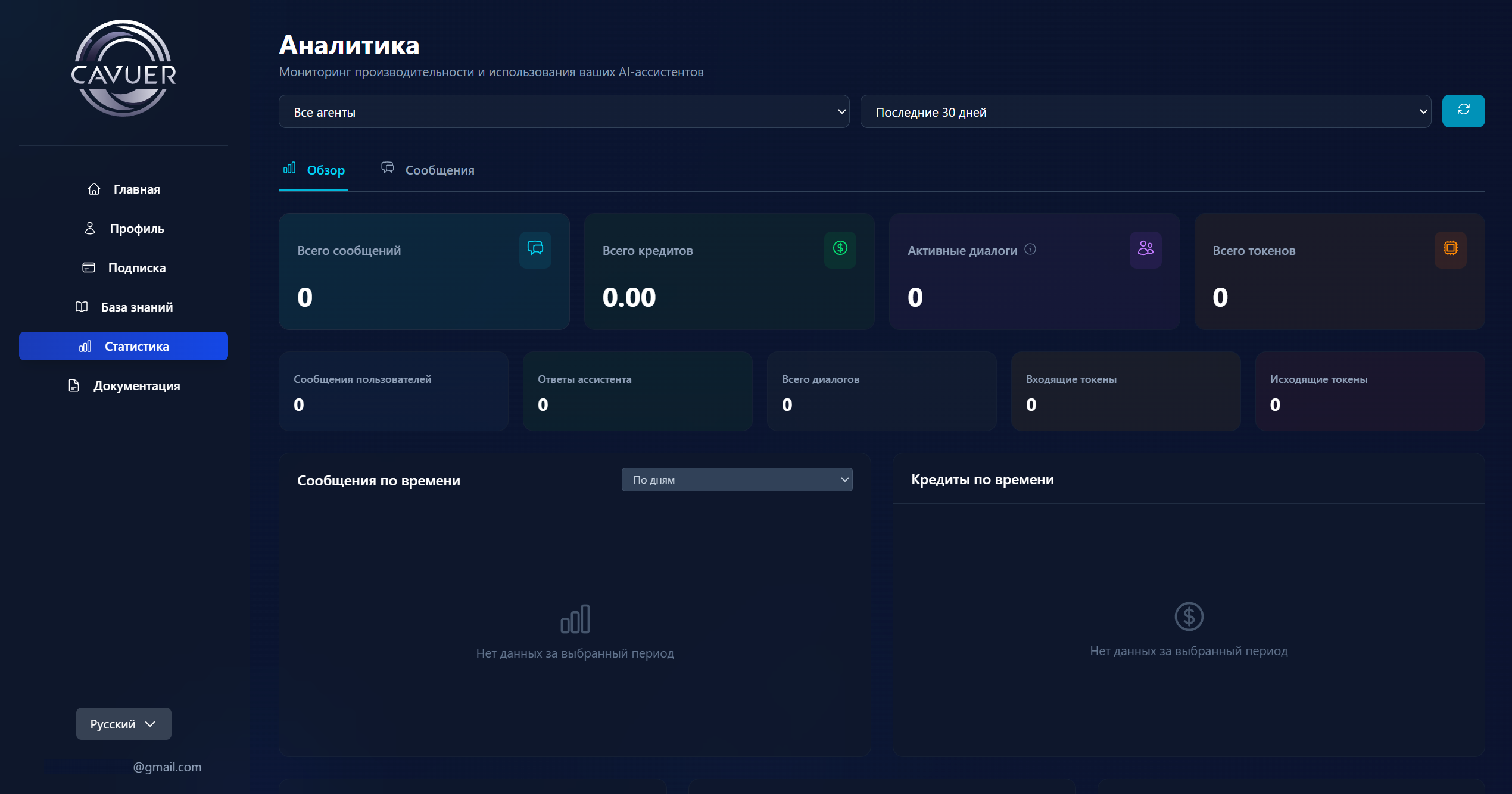
Task: Click the chip icon in Всего токенов card
Action: point(1449,249)
